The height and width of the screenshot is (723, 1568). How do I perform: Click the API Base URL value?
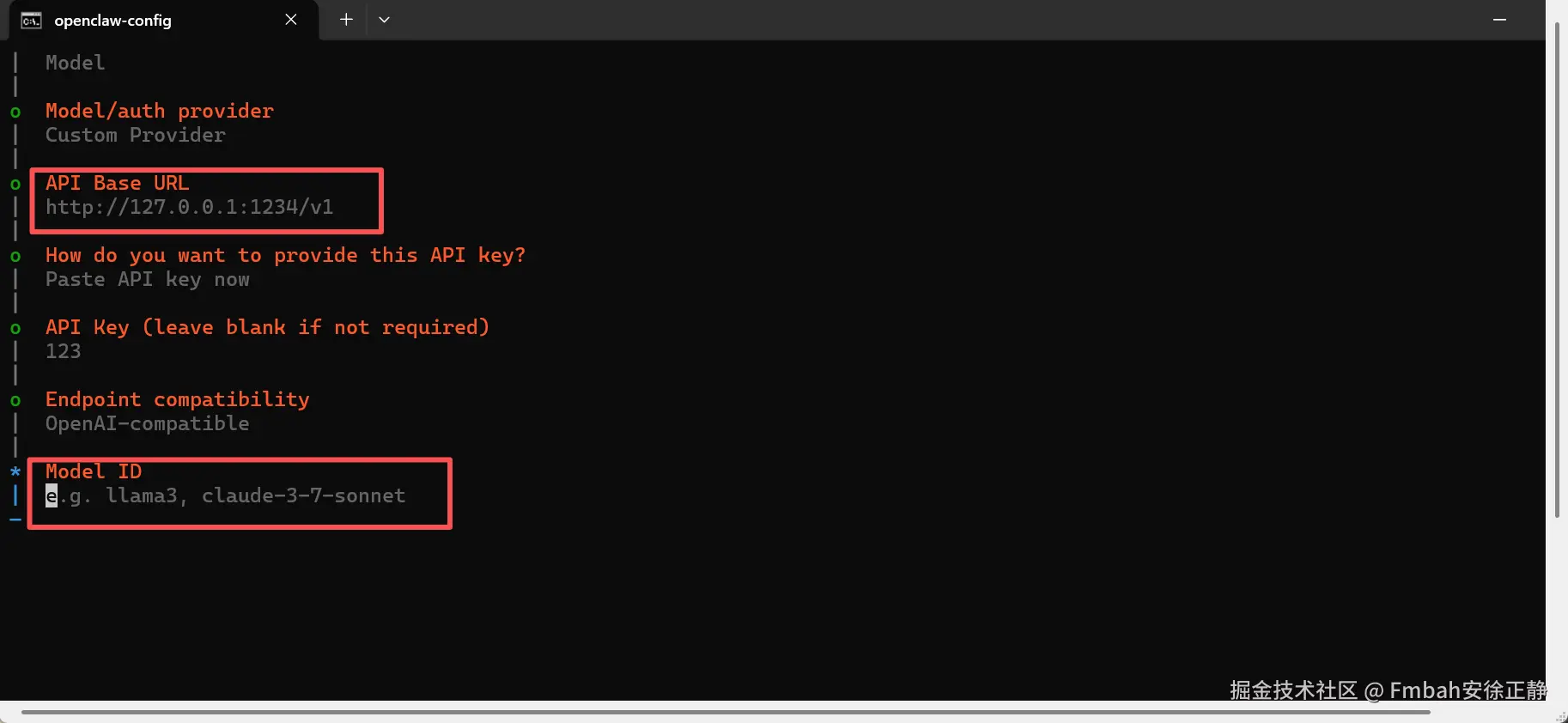pyautogui.click(x=189, y=207)
